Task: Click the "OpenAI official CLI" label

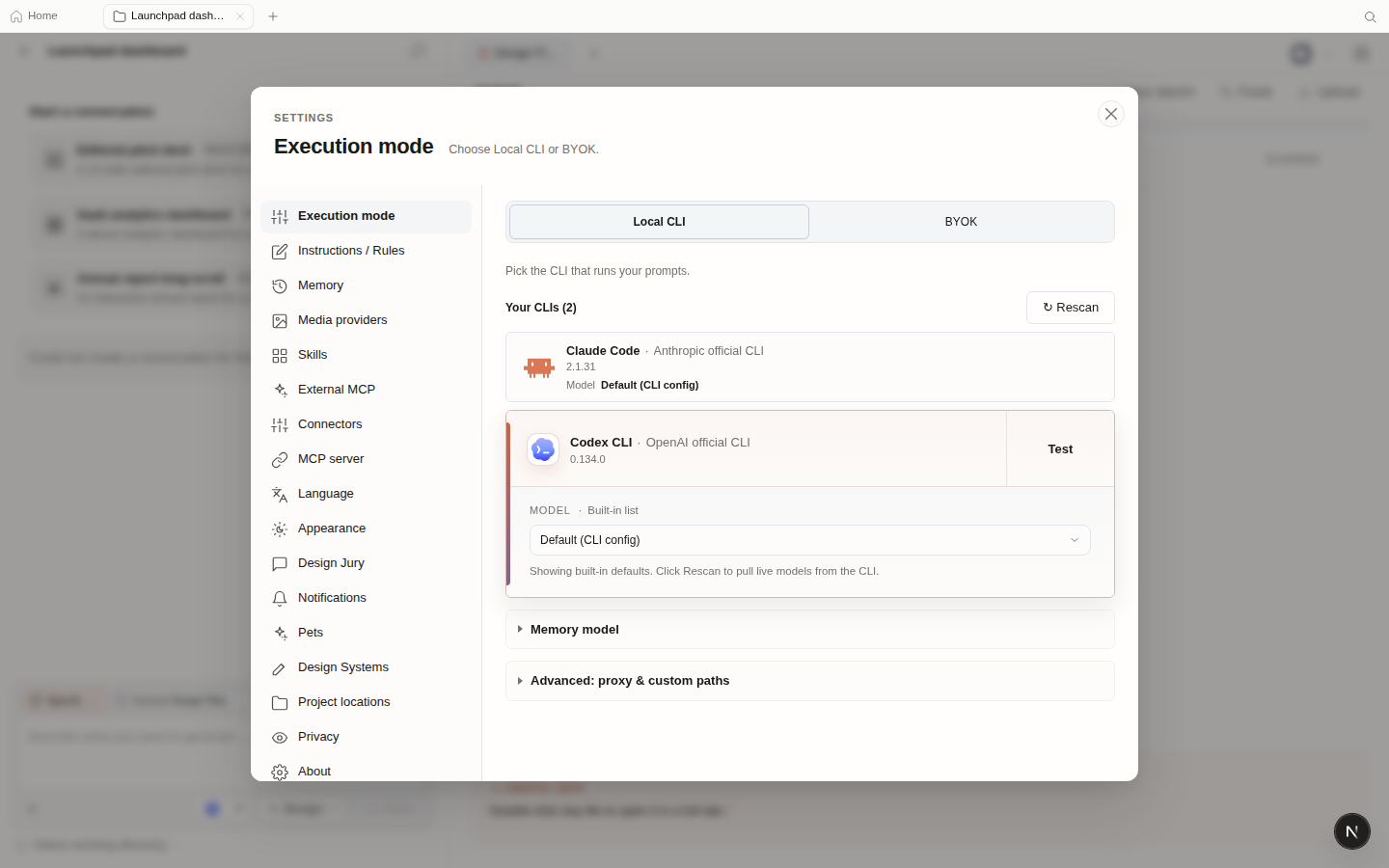Action: (x=697, y=443)
